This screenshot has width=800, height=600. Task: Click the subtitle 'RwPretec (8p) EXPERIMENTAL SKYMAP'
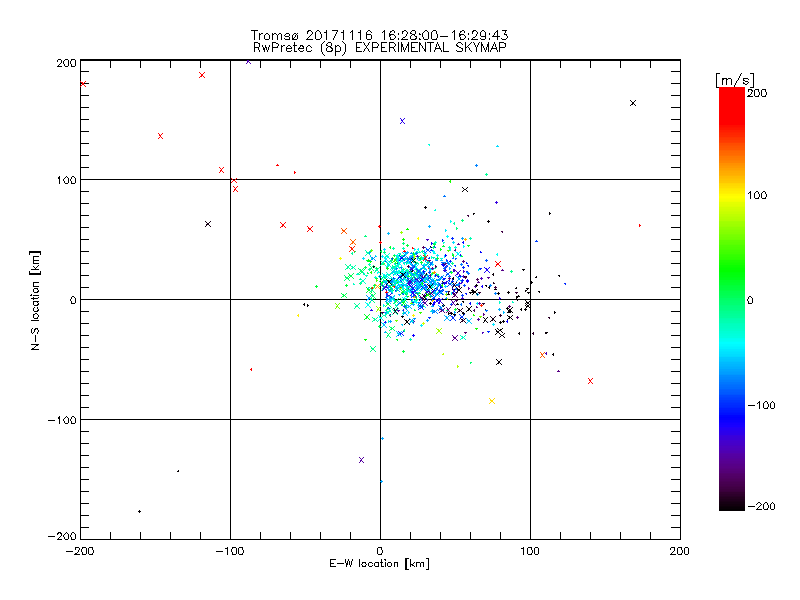(380, 48)
